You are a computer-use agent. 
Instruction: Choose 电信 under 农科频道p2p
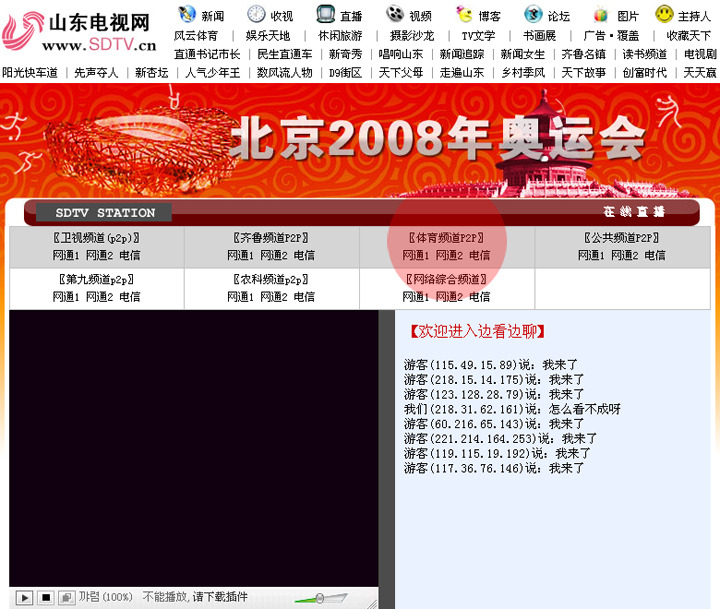click(304, 297)
